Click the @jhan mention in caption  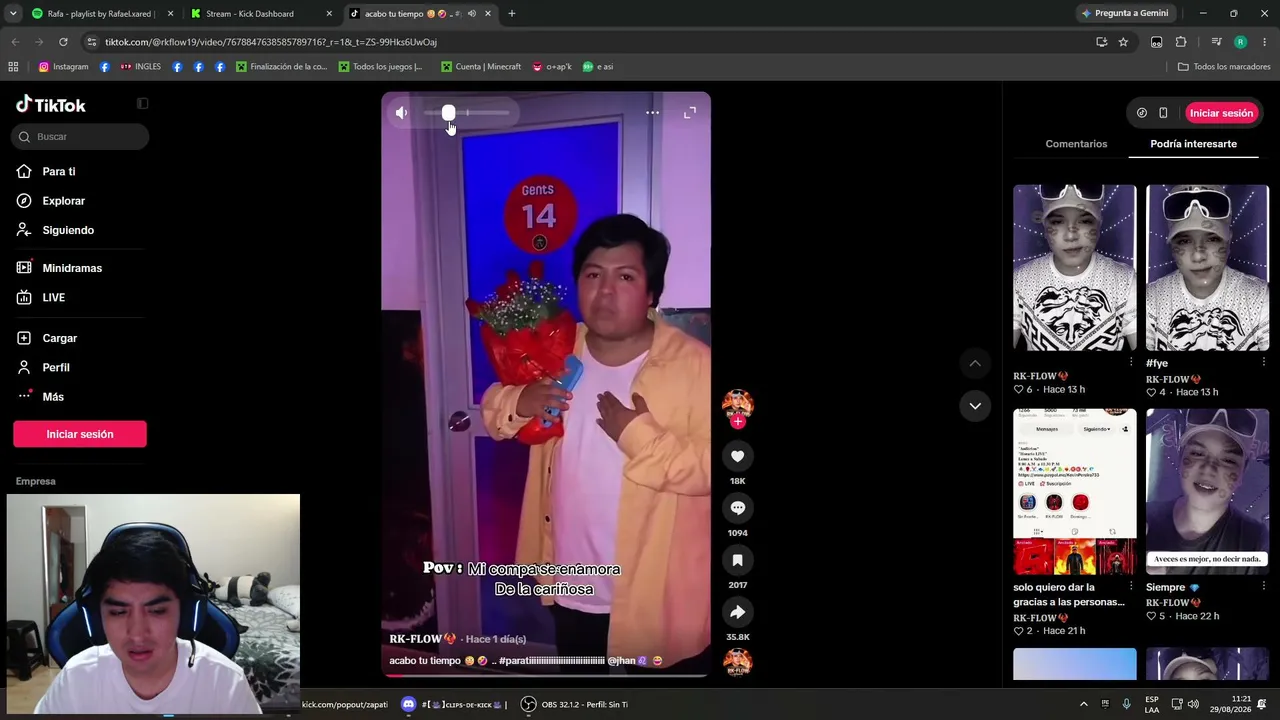627,661
